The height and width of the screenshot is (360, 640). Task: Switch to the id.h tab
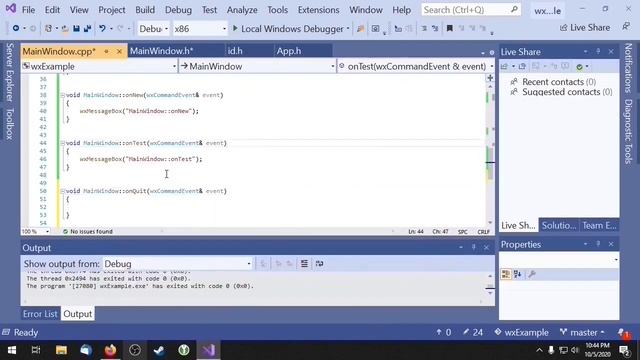(x=235, y=51)
